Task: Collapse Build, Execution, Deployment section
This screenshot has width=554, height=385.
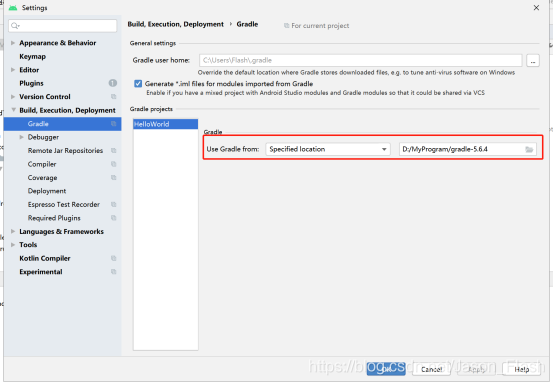Action: tap(13, 110)
